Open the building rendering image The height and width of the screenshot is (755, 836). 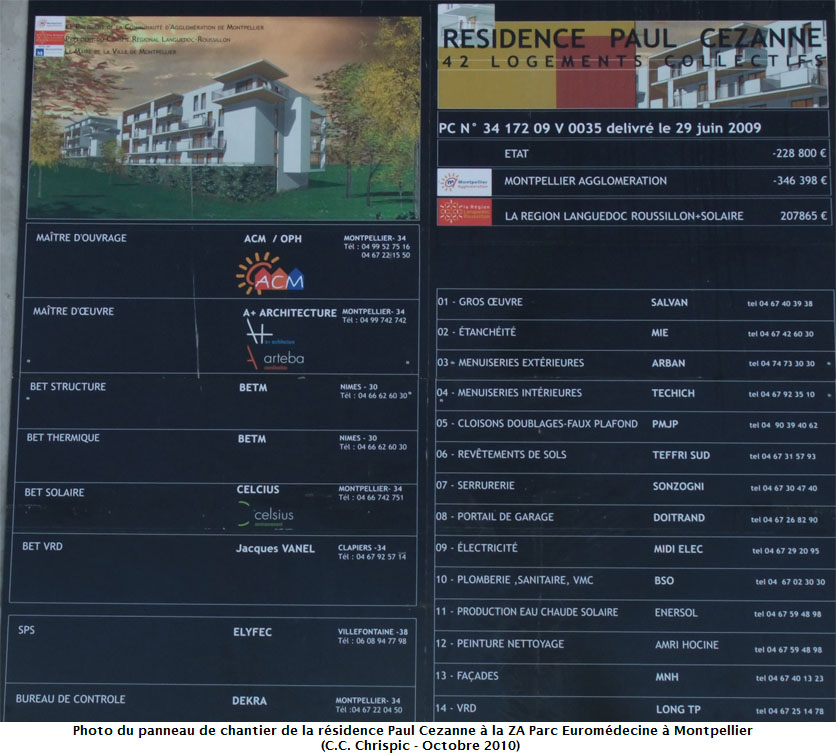point(224,117)
